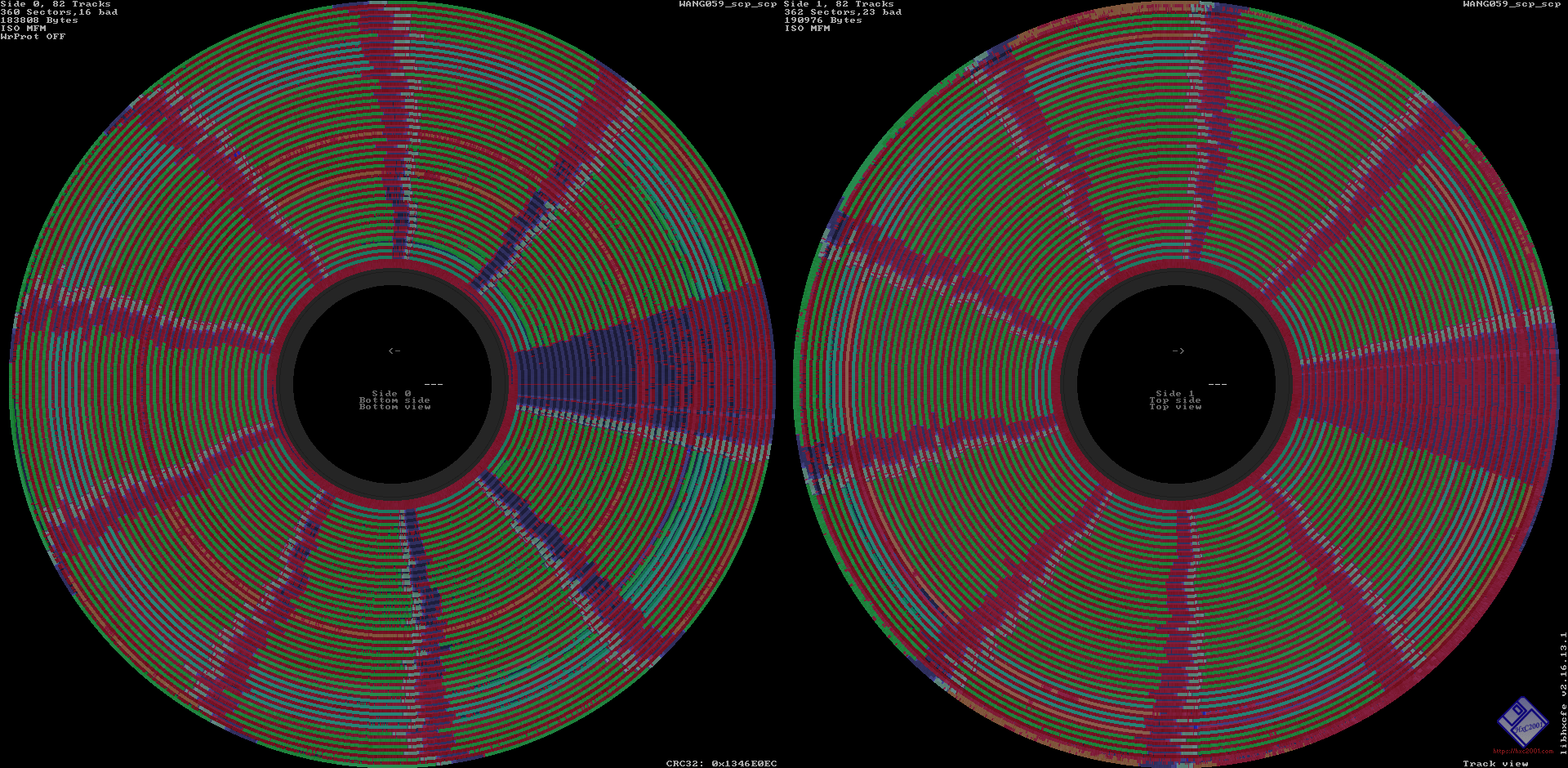1568x768 pixels.
Task: Click the 'Top view' label
Action: [x=1175, y=407]
